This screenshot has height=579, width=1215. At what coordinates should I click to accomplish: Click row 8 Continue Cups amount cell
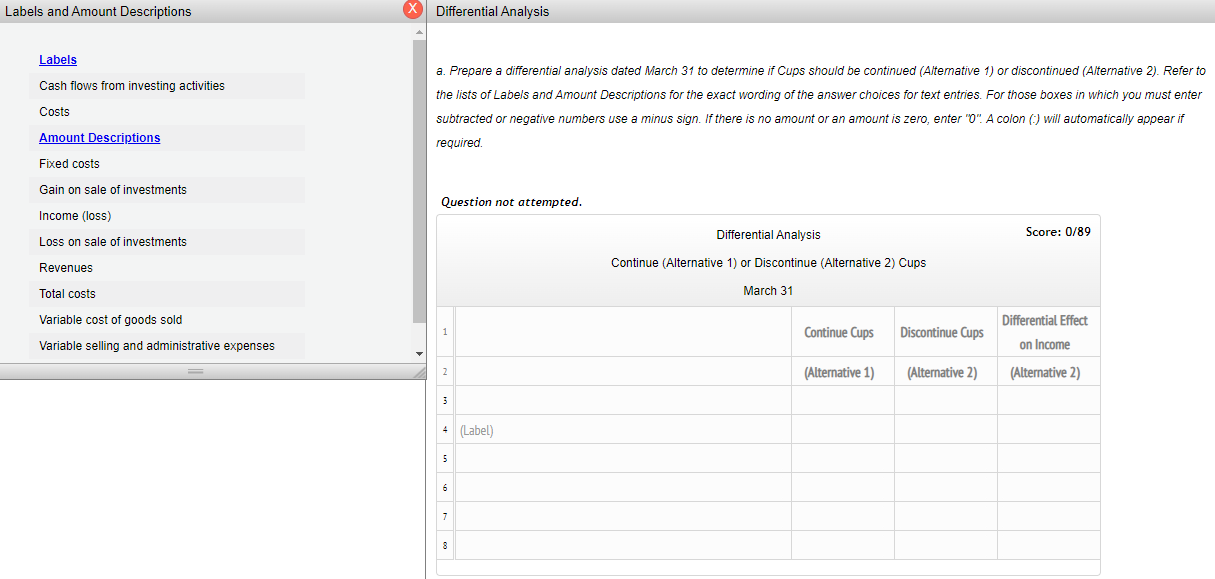pos(843,545)
